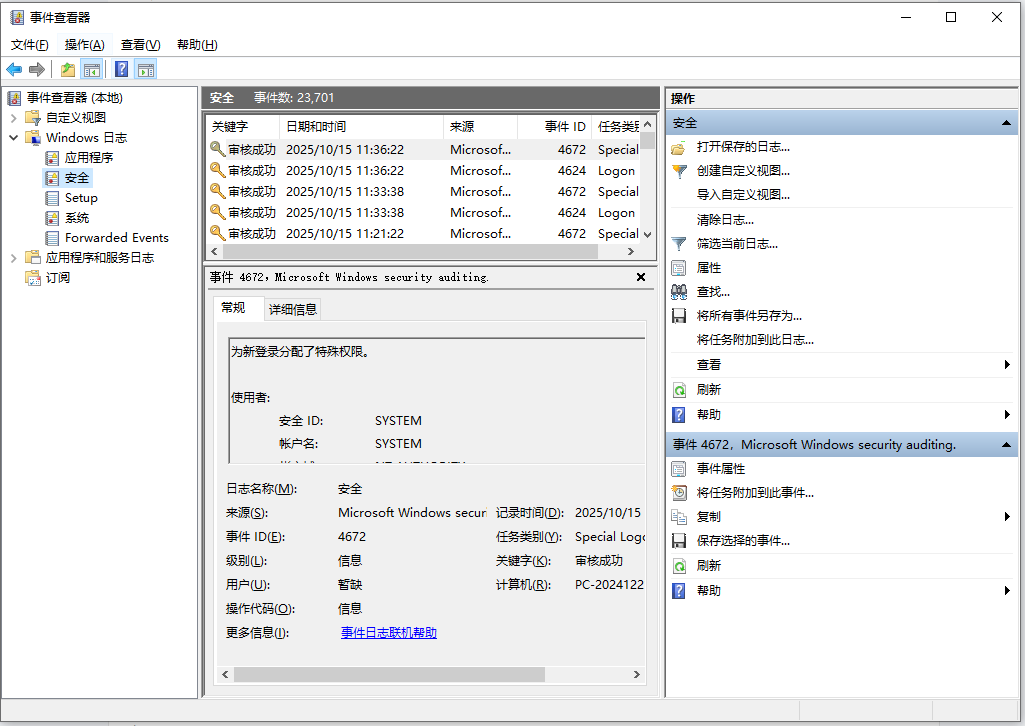
Task: Click the Forward arrow toolbar icon
Action: (37, 69)
